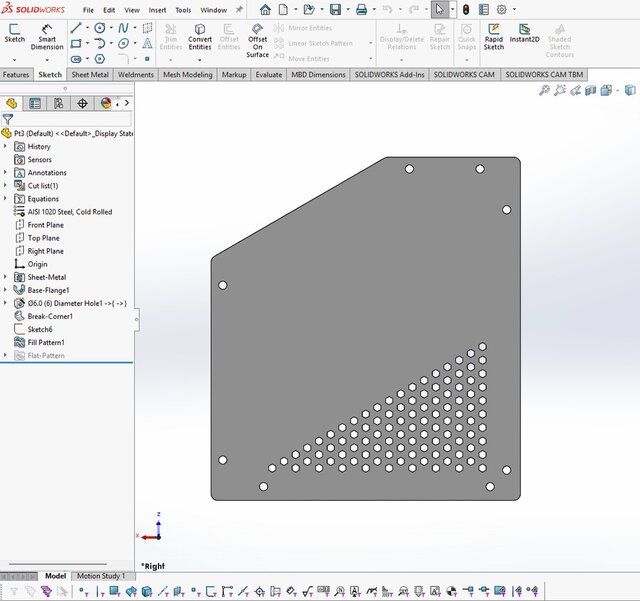Expand the Cut list(1) node
640x601 pixels.
tap(5, 185)
